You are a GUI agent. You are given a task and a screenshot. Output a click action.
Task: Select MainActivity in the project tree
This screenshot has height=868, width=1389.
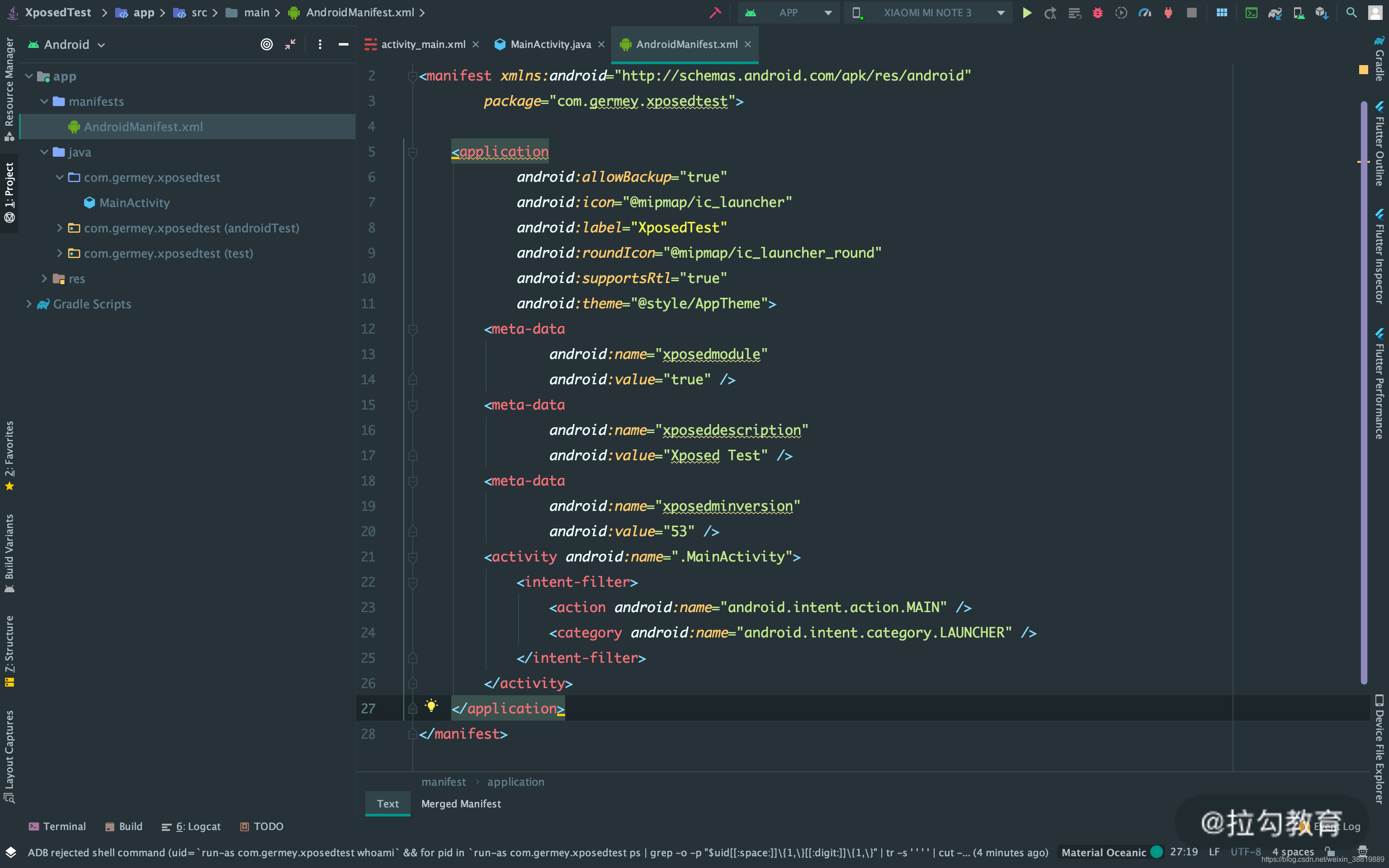(x=134, y=203)
